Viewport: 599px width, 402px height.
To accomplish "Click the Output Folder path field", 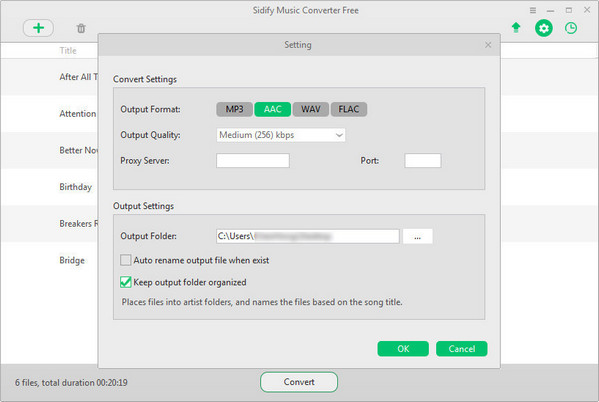I will pos(308,236).
